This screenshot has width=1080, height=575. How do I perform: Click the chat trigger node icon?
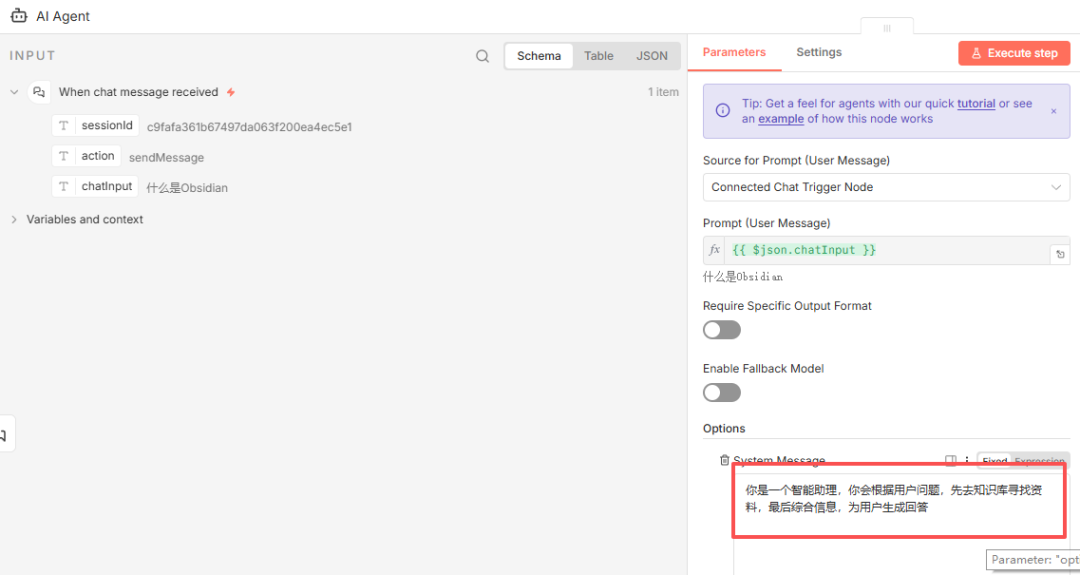coord(39,92)
